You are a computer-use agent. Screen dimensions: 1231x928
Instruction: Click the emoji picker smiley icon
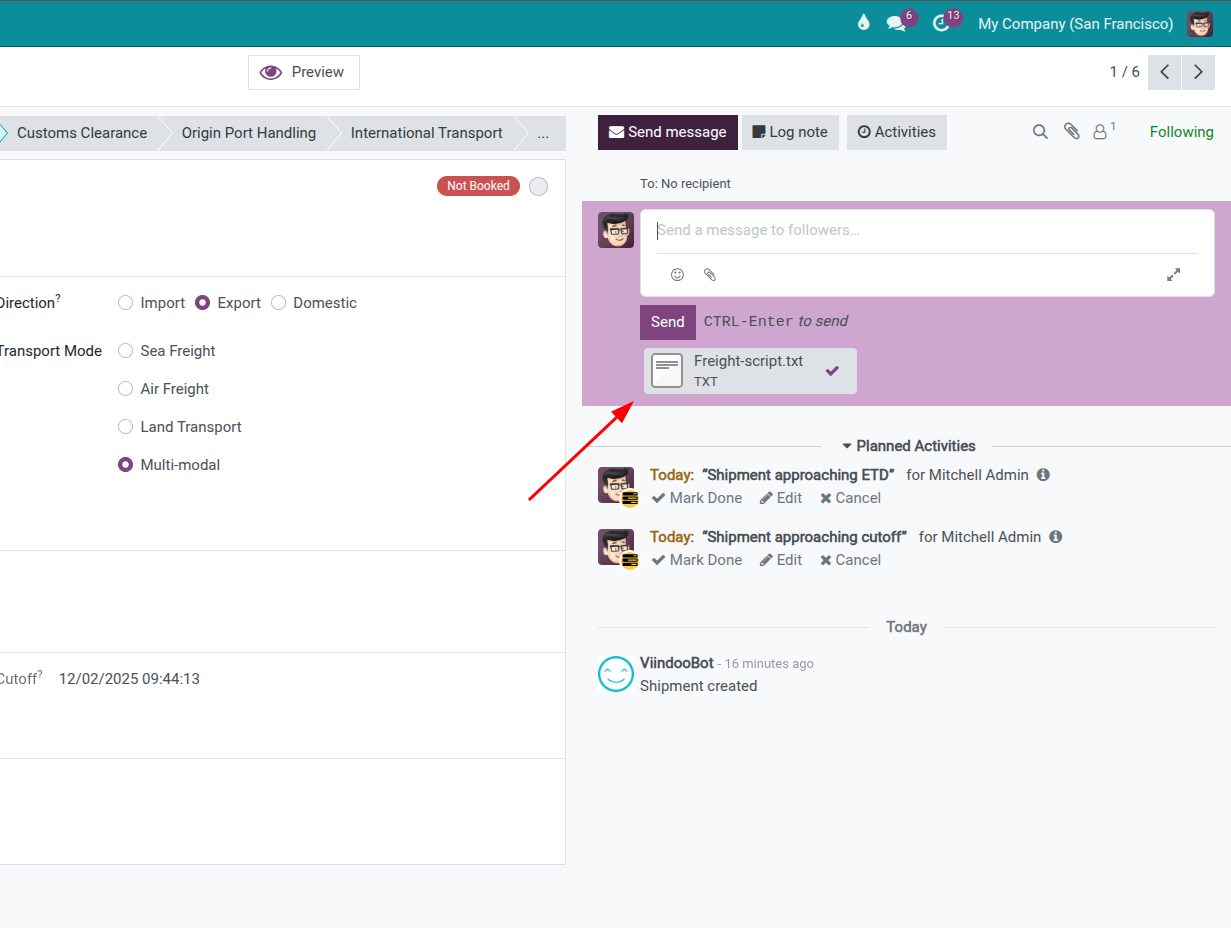click(677, 275)
